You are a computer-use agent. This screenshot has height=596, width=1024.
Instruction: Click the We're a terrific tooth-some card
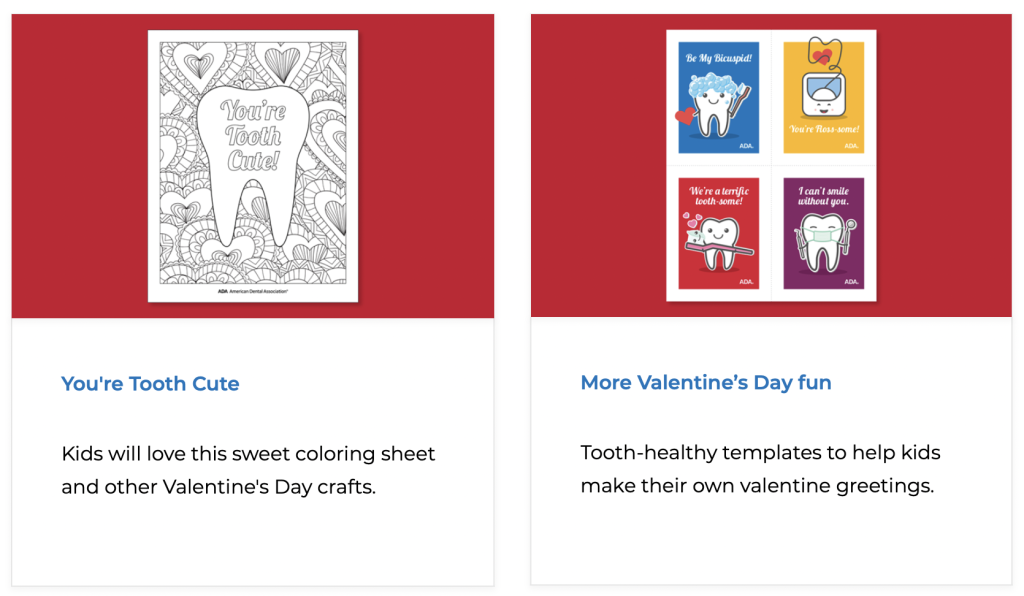point(718,233)
